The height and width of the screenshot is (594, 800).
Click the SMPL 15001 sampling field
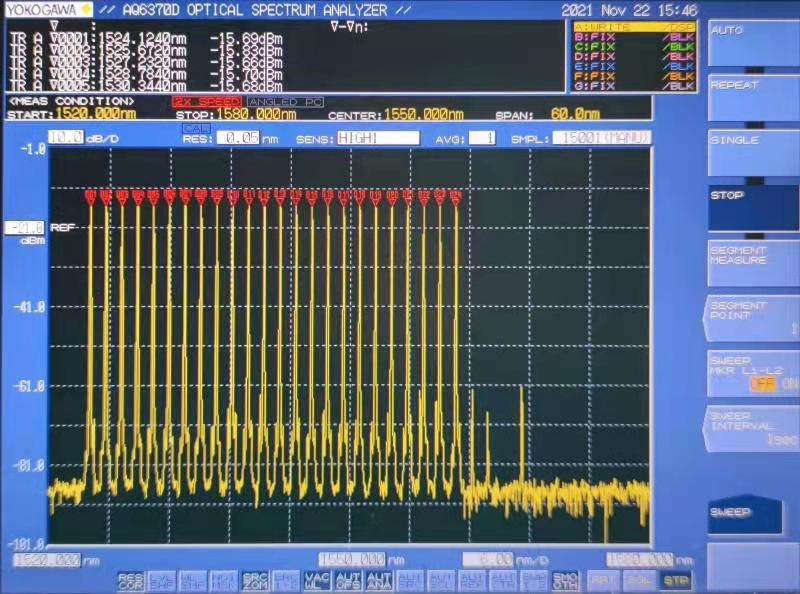[602, 138]
